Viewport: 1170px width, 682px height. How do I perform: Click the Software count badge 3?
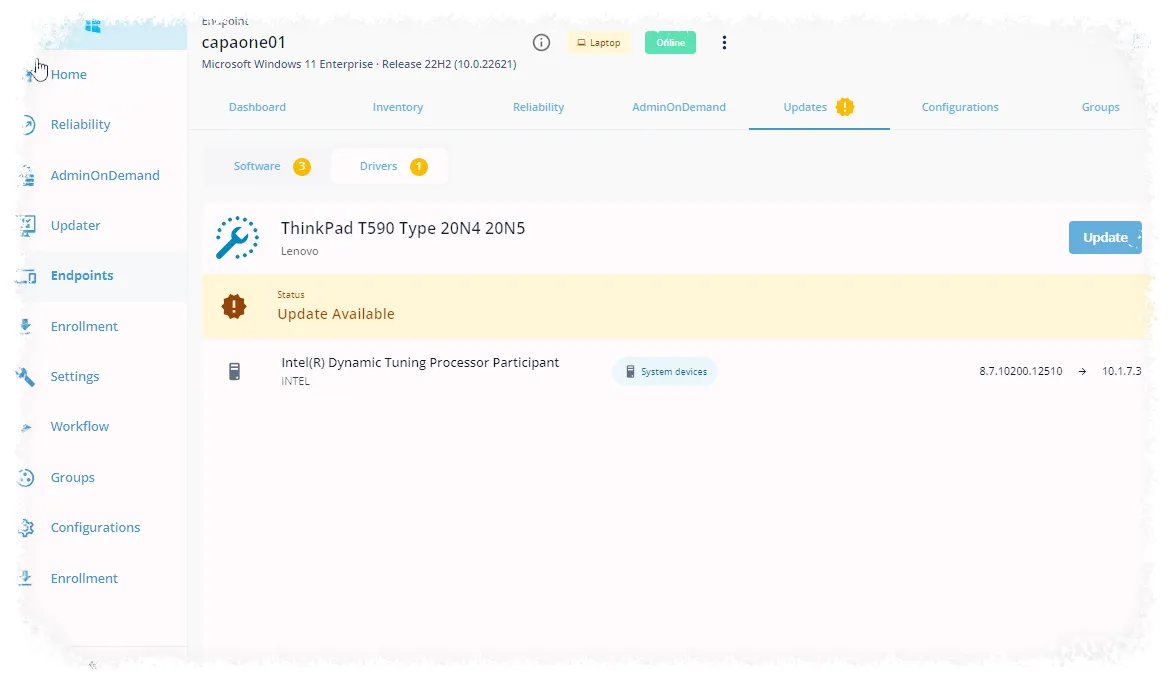pyautogui.click(x=301, y=166)
